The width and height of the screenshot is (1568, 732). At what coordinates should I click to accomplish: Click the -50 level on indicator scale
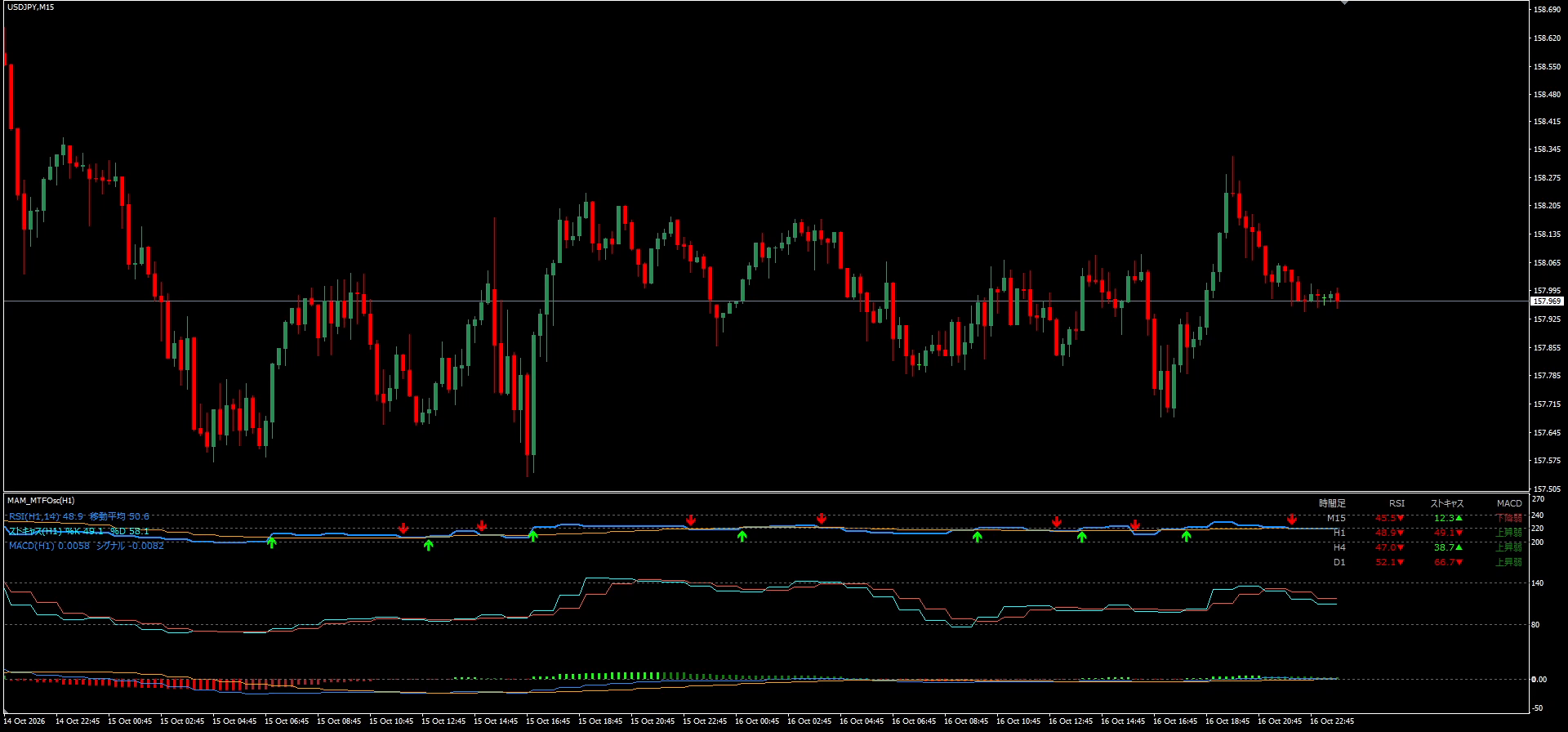tap(1538, 707)
